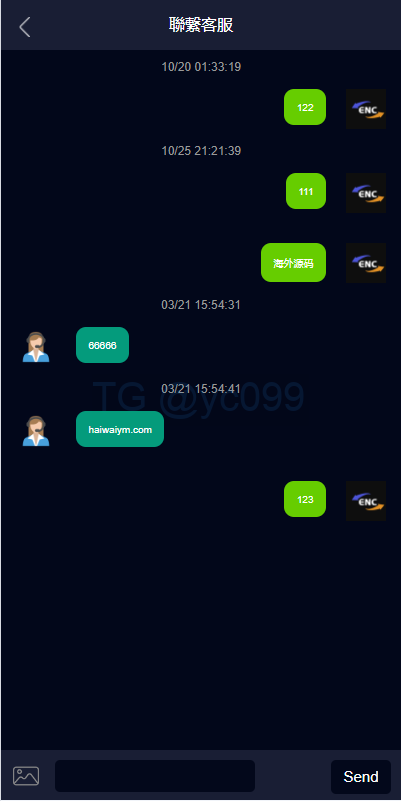Select the 海外源码 message bubble
401x801 pixels.
[x=293, y=263]
